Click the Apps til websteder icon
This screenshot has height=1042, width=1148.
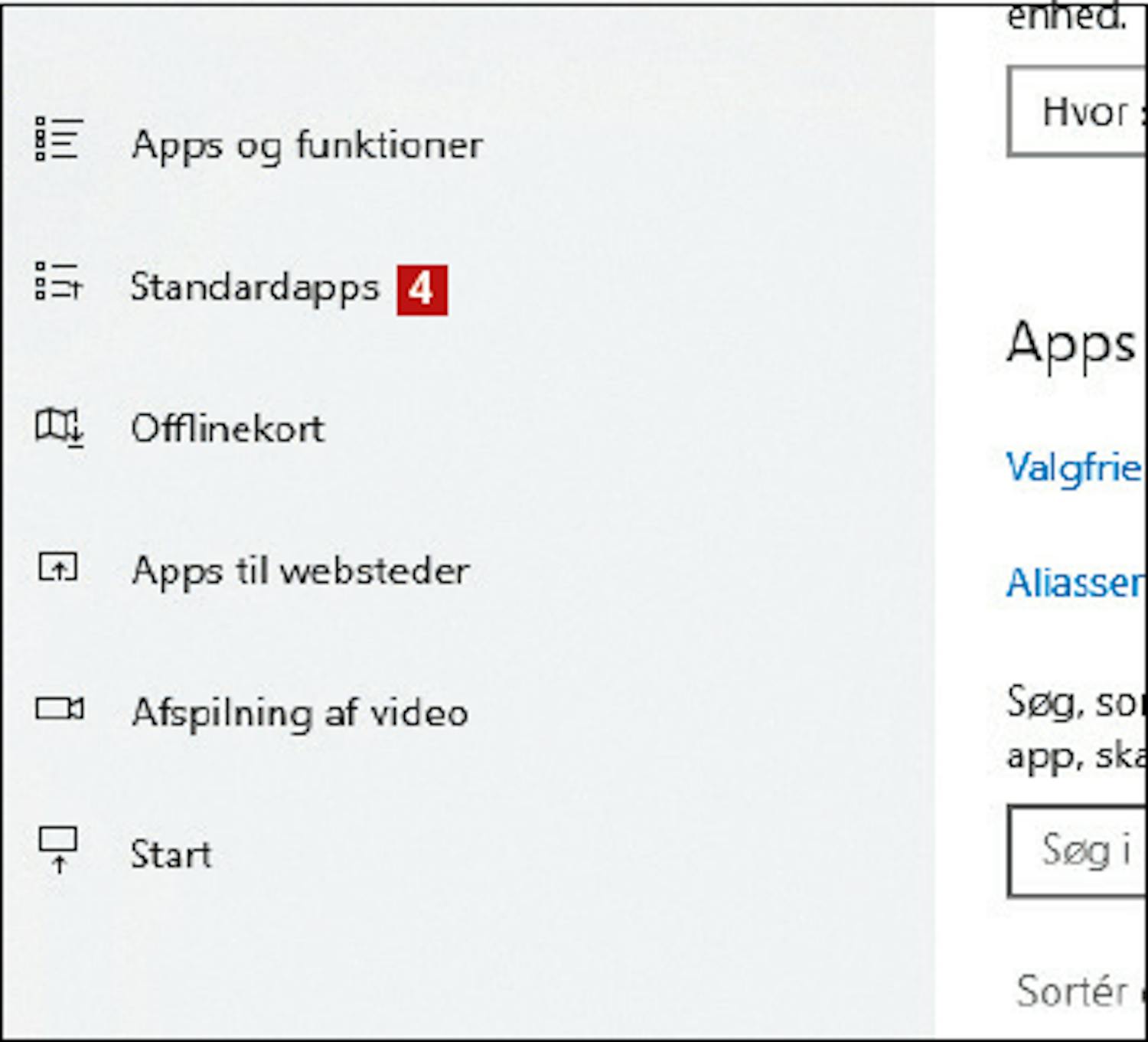coord(58,567)
